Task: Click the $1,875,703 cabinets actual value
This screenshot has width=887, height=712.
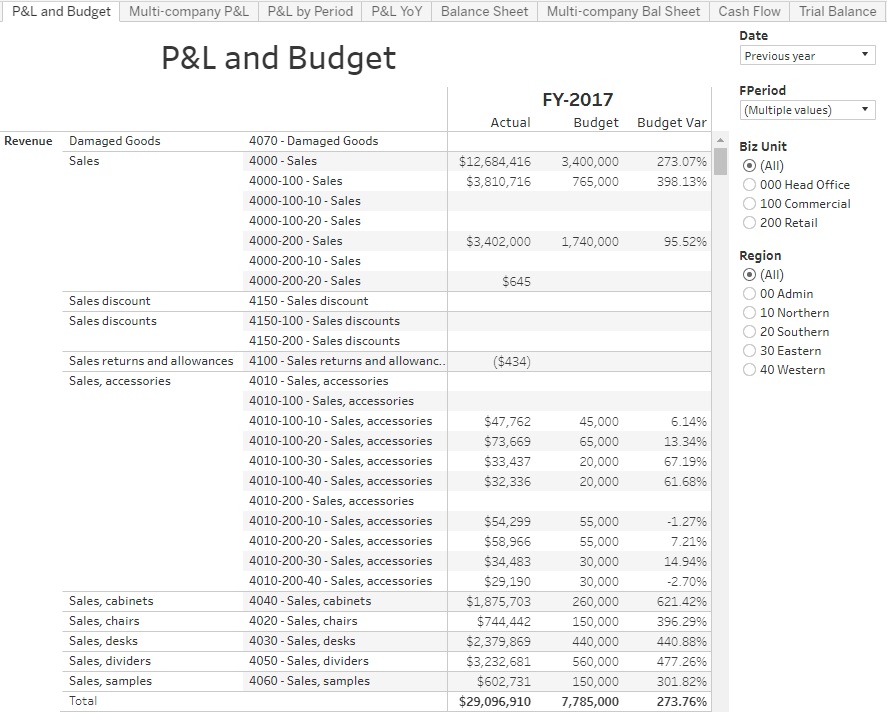Action: click(498, 602)
